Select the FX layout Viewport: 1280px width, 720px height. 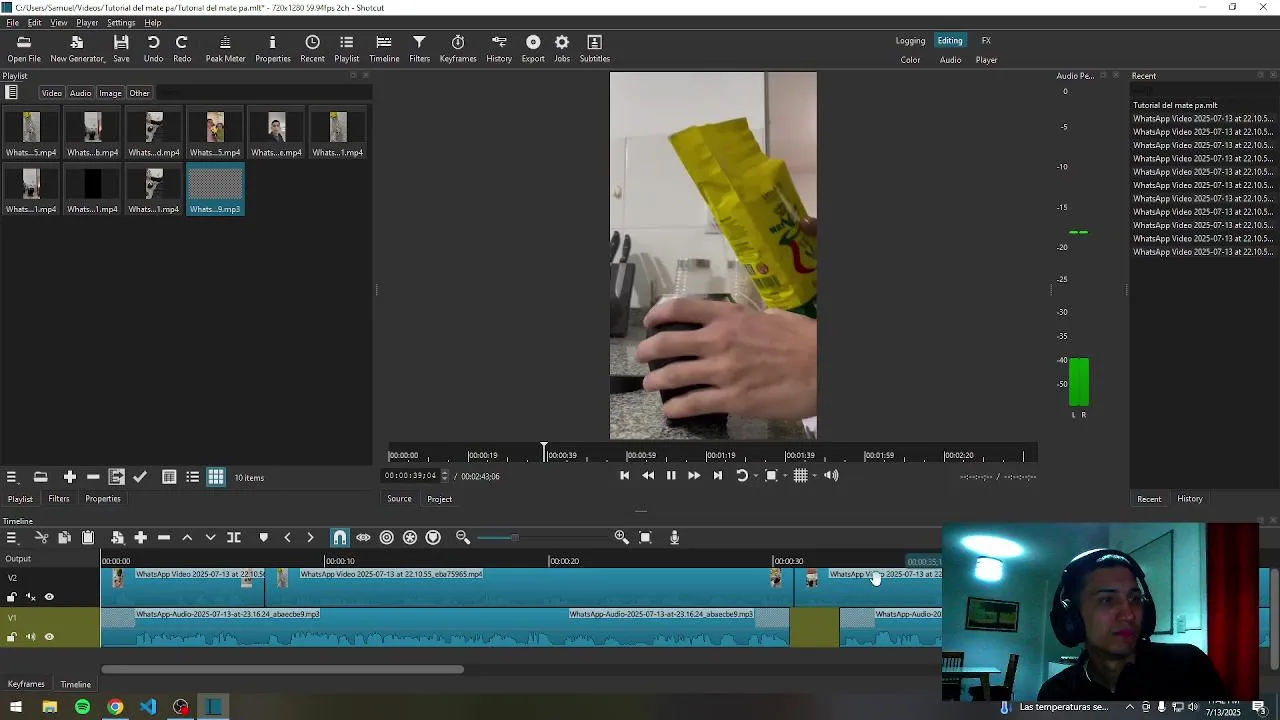click(986, 41)
